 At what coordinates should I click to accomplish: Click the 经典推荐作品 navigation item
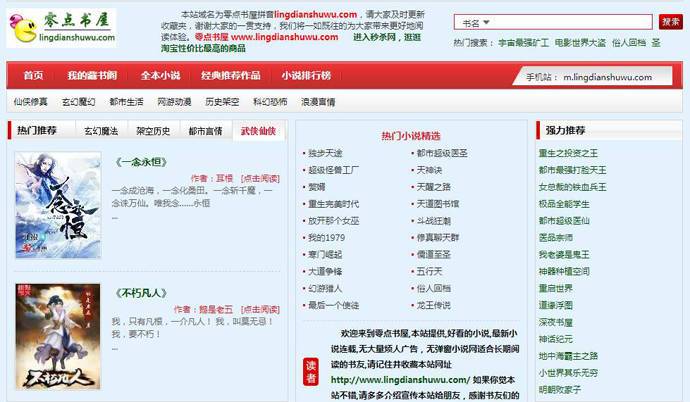[230, 76]
